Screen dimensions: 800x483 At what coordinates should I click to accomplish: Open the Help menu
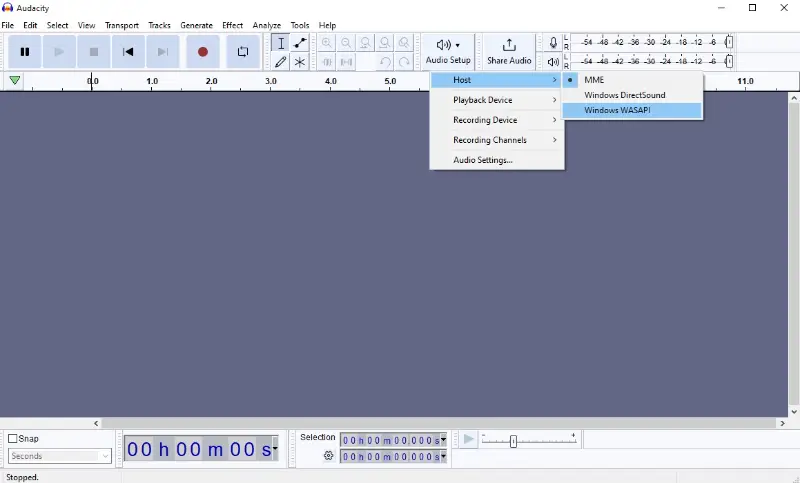327,25
